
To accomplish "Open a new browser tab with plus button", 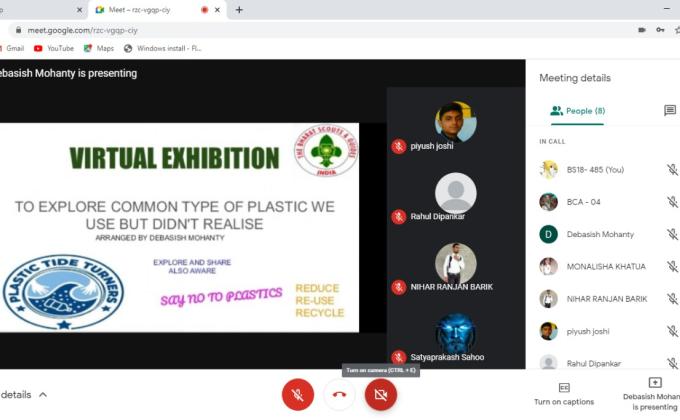I will click(239, 10).
